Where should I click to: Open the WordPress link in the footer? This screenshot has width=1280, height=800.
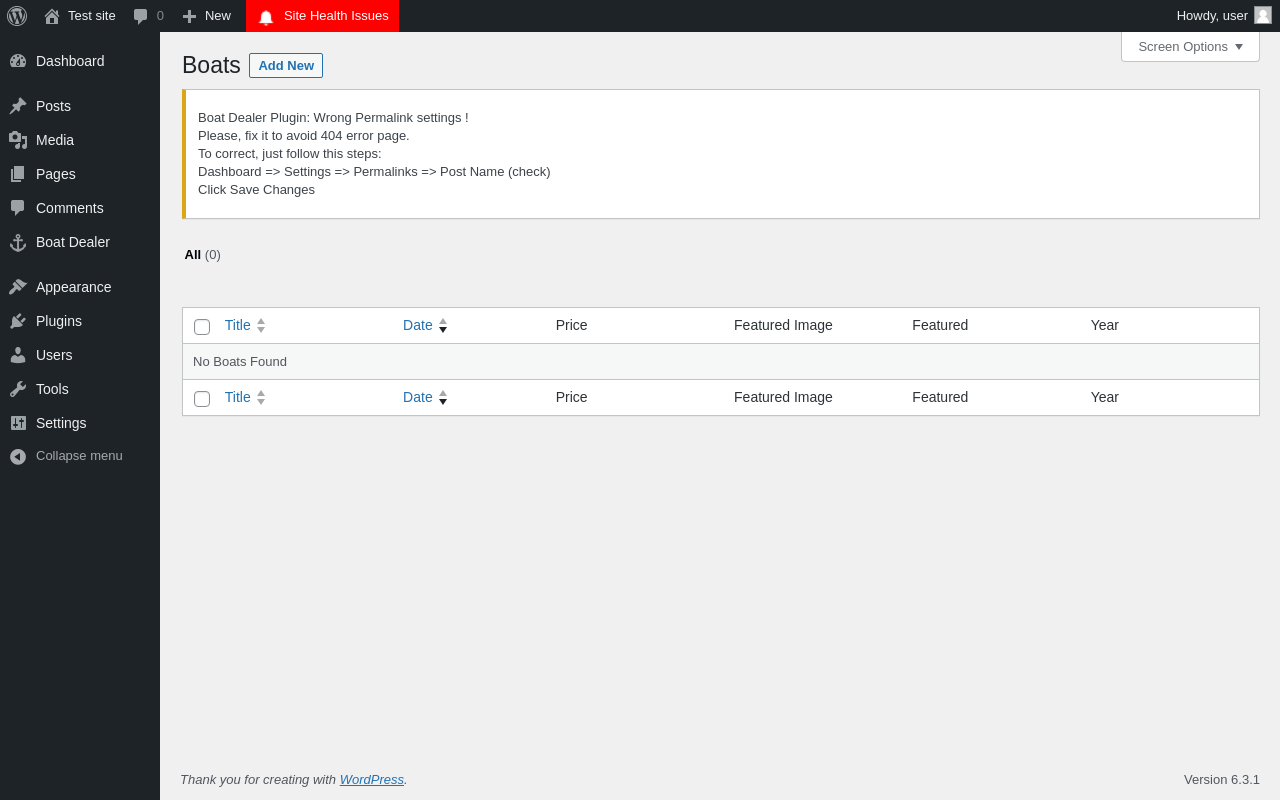372,780
